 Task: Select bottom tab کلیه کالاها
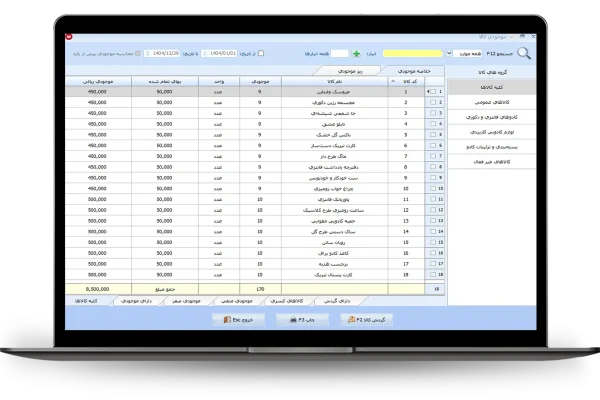pos(86,301)
